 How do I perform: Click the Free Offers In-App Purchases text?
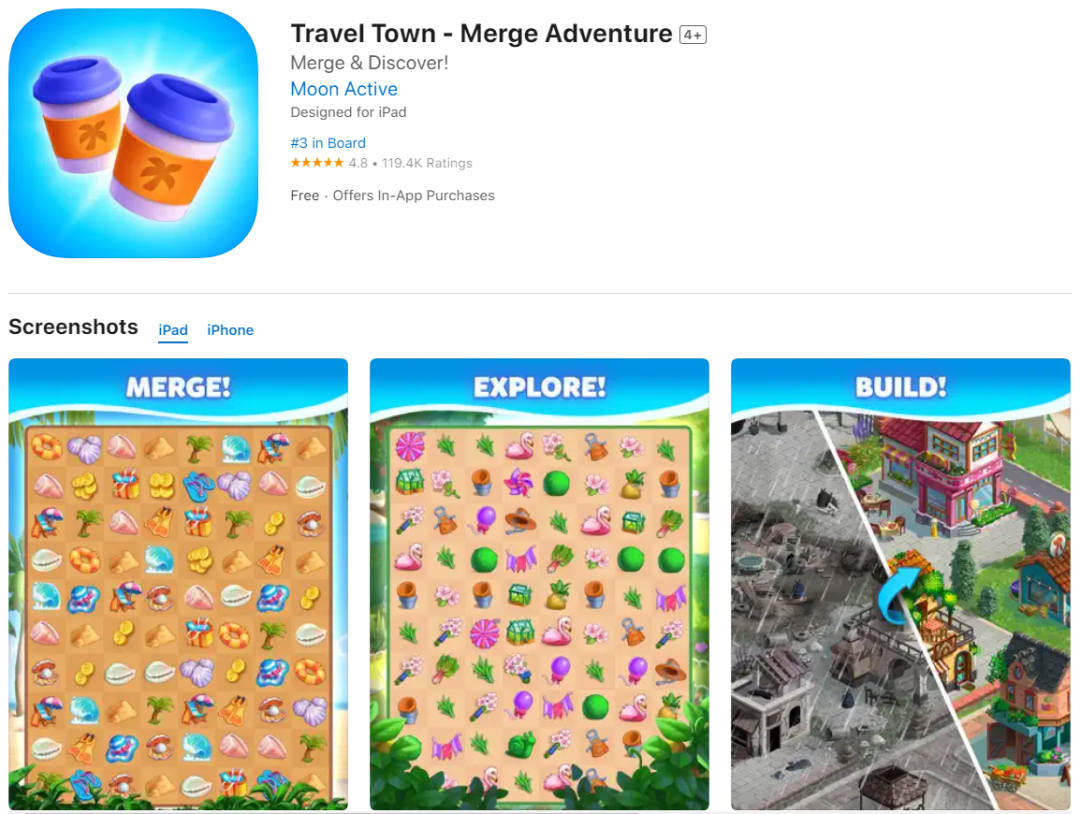click(x=393, y=196)
